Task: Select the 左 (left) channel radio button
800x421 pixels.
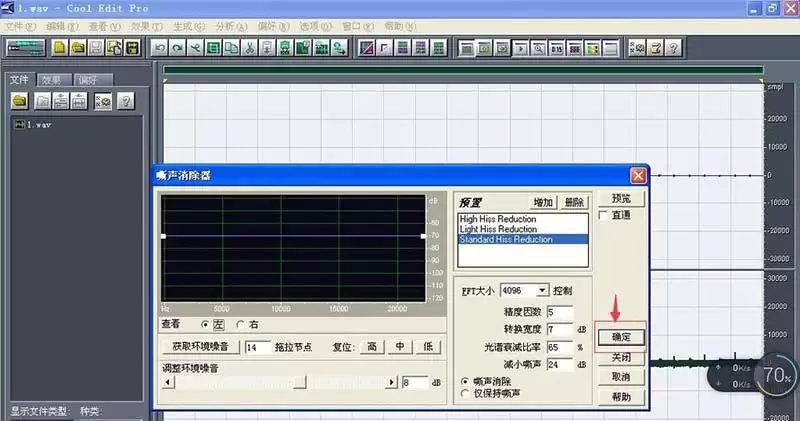Action: coord(205,324)
